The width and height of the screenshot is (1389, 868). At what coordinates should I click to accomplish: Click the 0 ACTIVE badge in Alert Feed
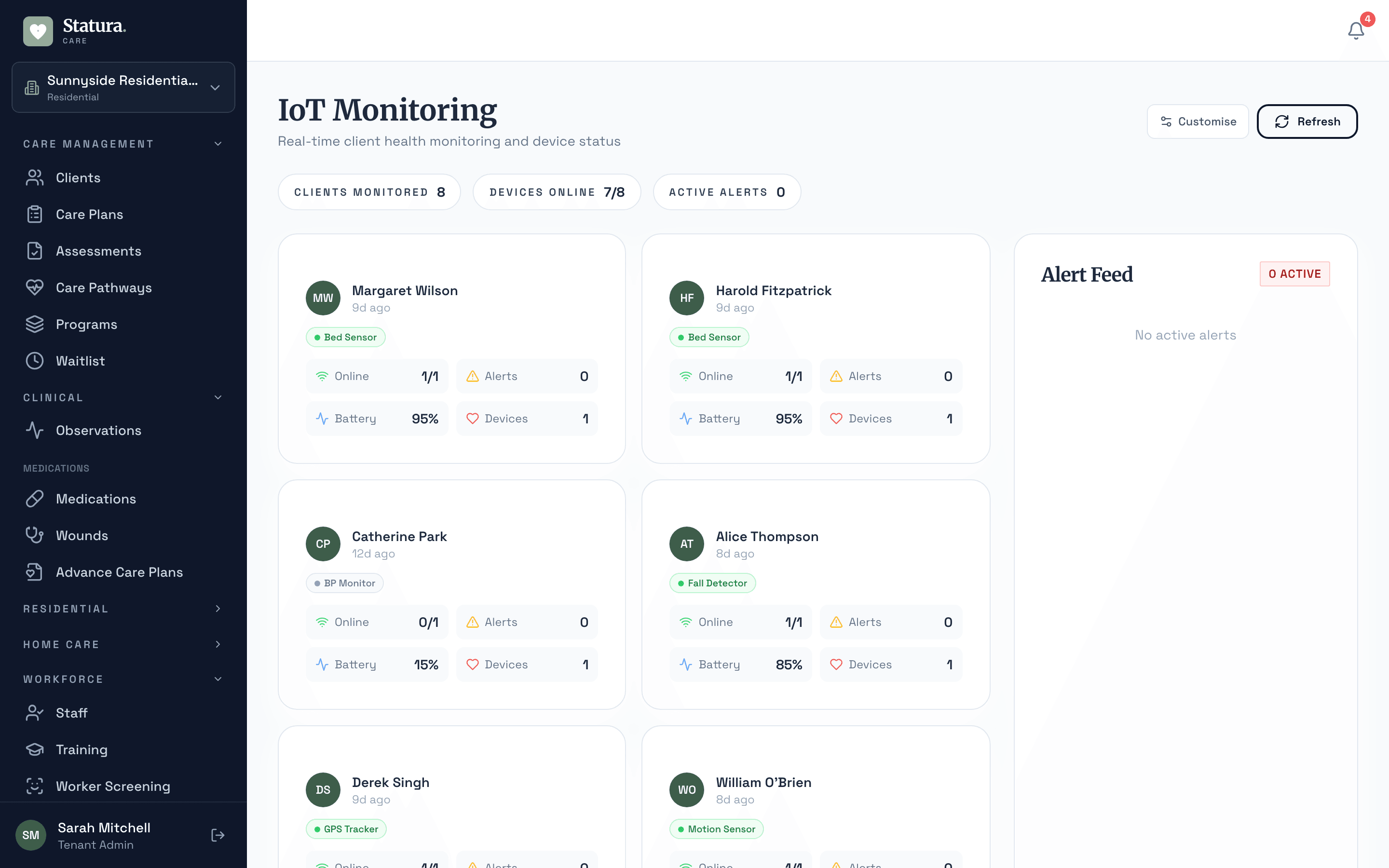point(1294,274)
